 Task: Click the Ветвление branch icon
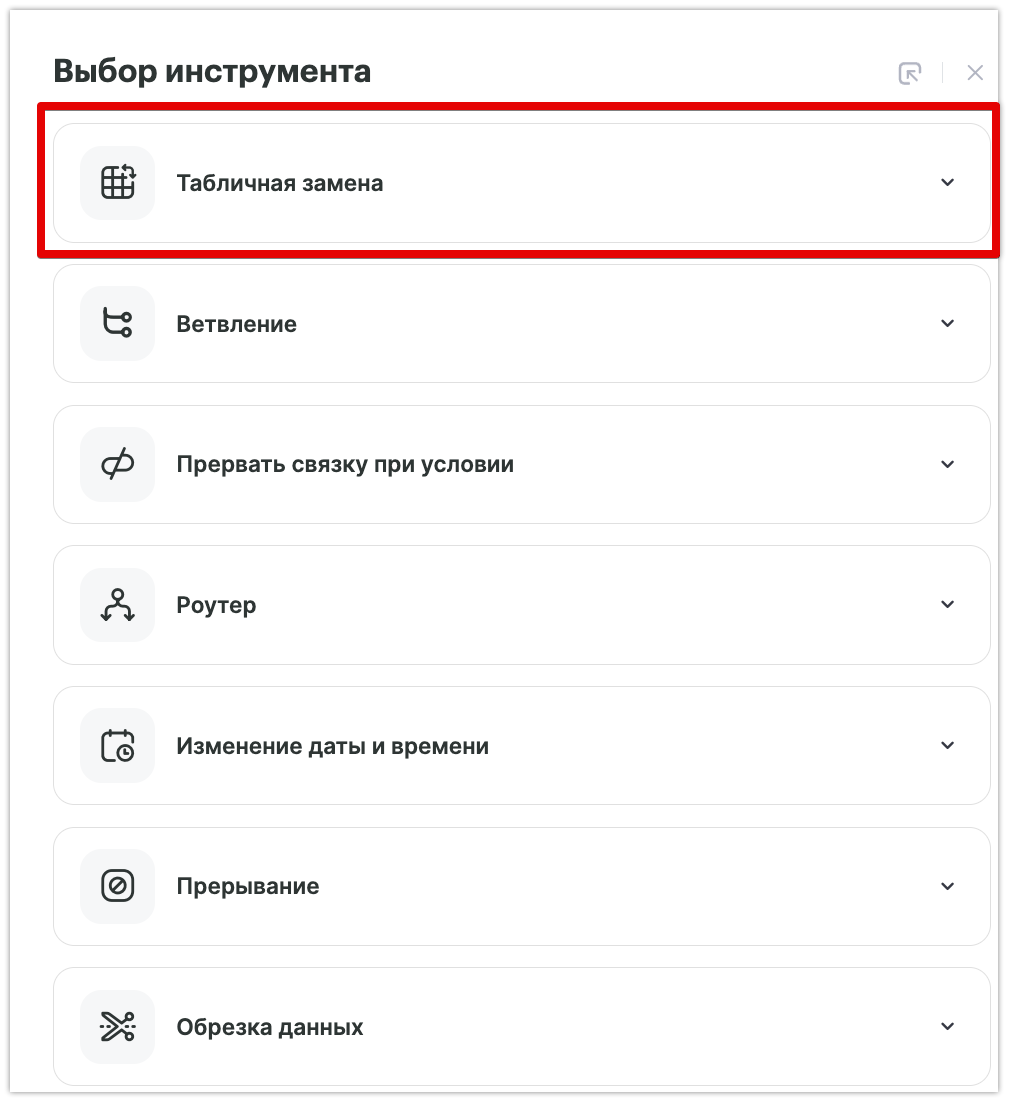pos(118,324)
